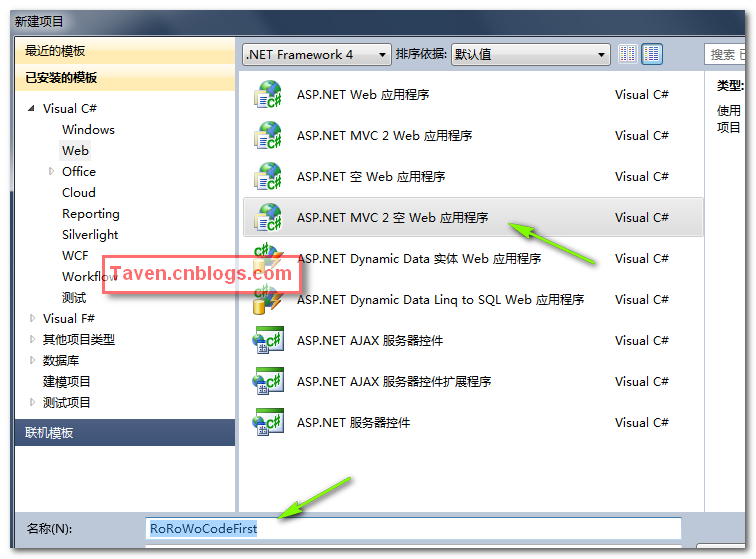Pick ASP.NET MVC 2 空 Web 应用程序 icon

(268, 218)
